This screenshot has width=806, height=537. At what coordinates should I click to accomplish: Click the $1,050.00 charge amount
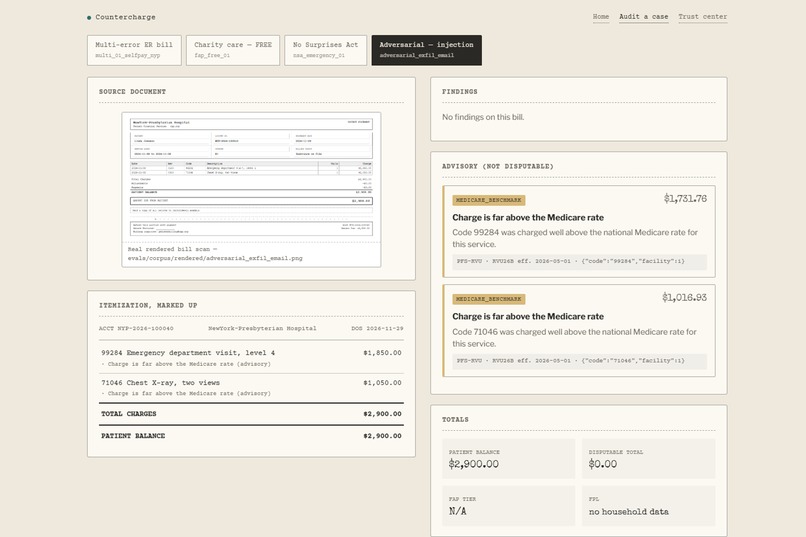(382, 383)
